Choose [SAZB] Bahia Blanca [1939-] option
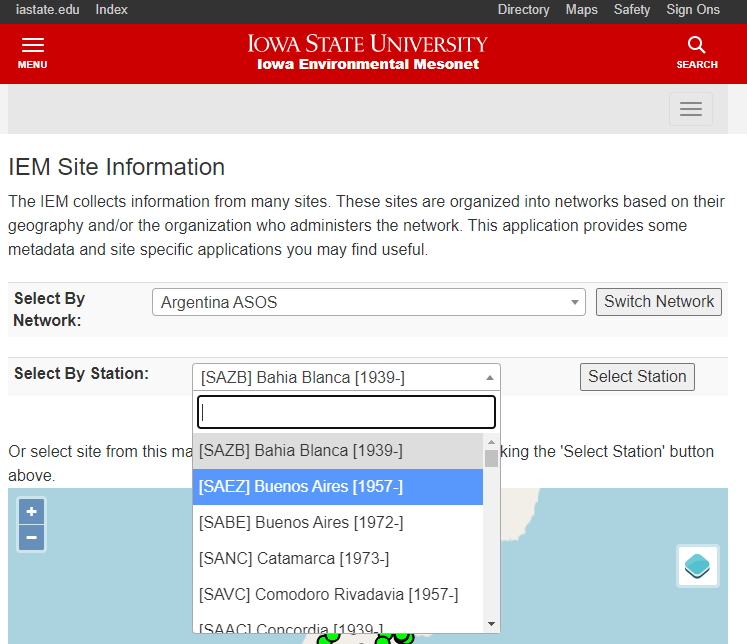This screenshot has height=644, width=747. [338, 451]
